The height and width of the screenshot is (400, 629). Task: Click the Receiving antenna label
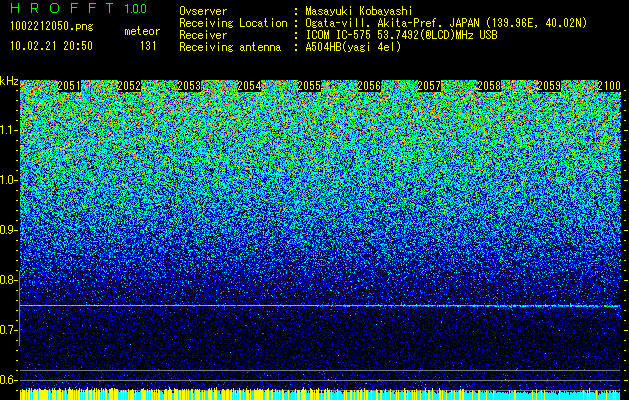pyautogui.click(x=230, y=47)
